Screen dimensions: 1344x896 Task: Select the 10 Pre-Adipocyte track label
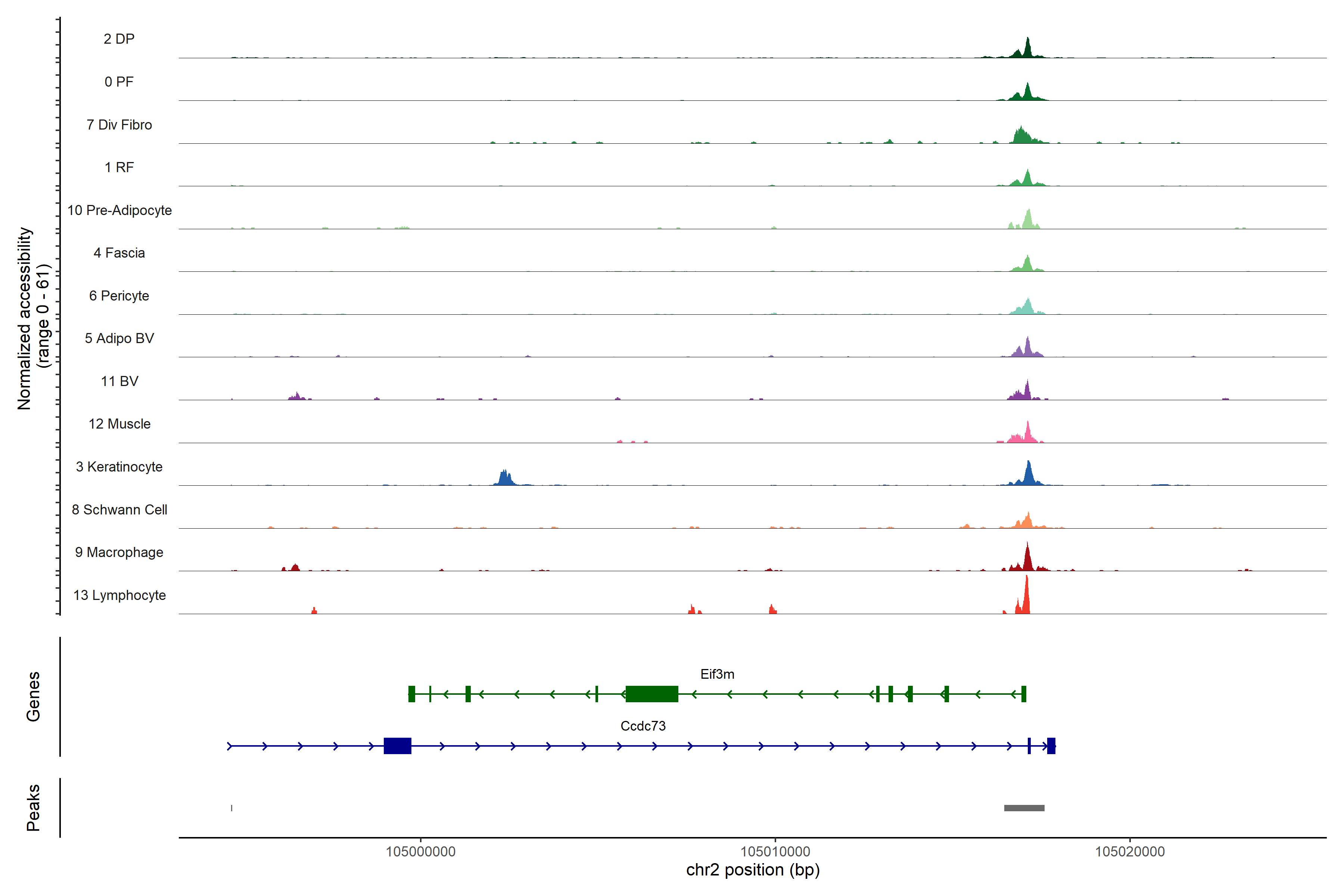[x=119, y=210]
